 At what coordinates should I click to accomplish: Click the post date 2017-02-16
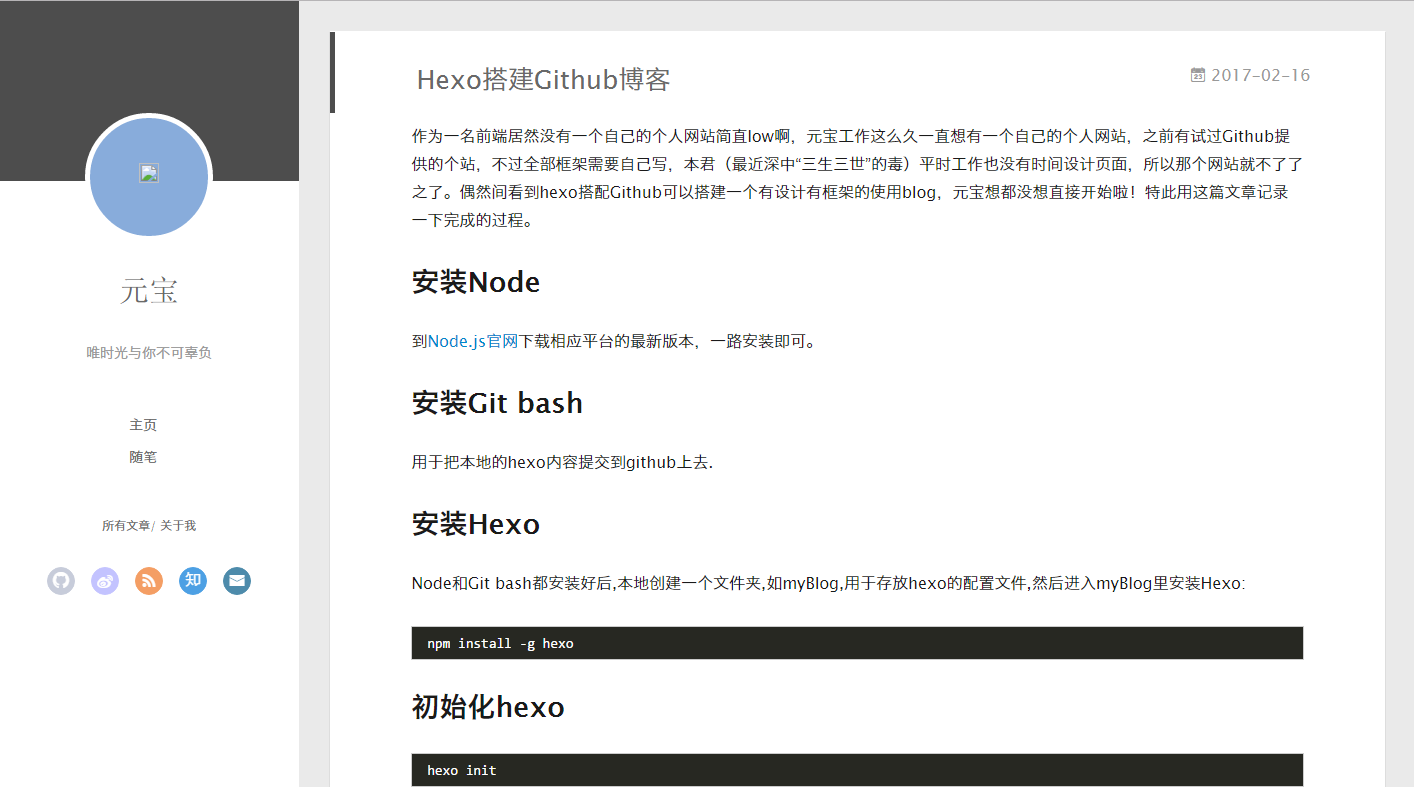tap(1260, 76)
